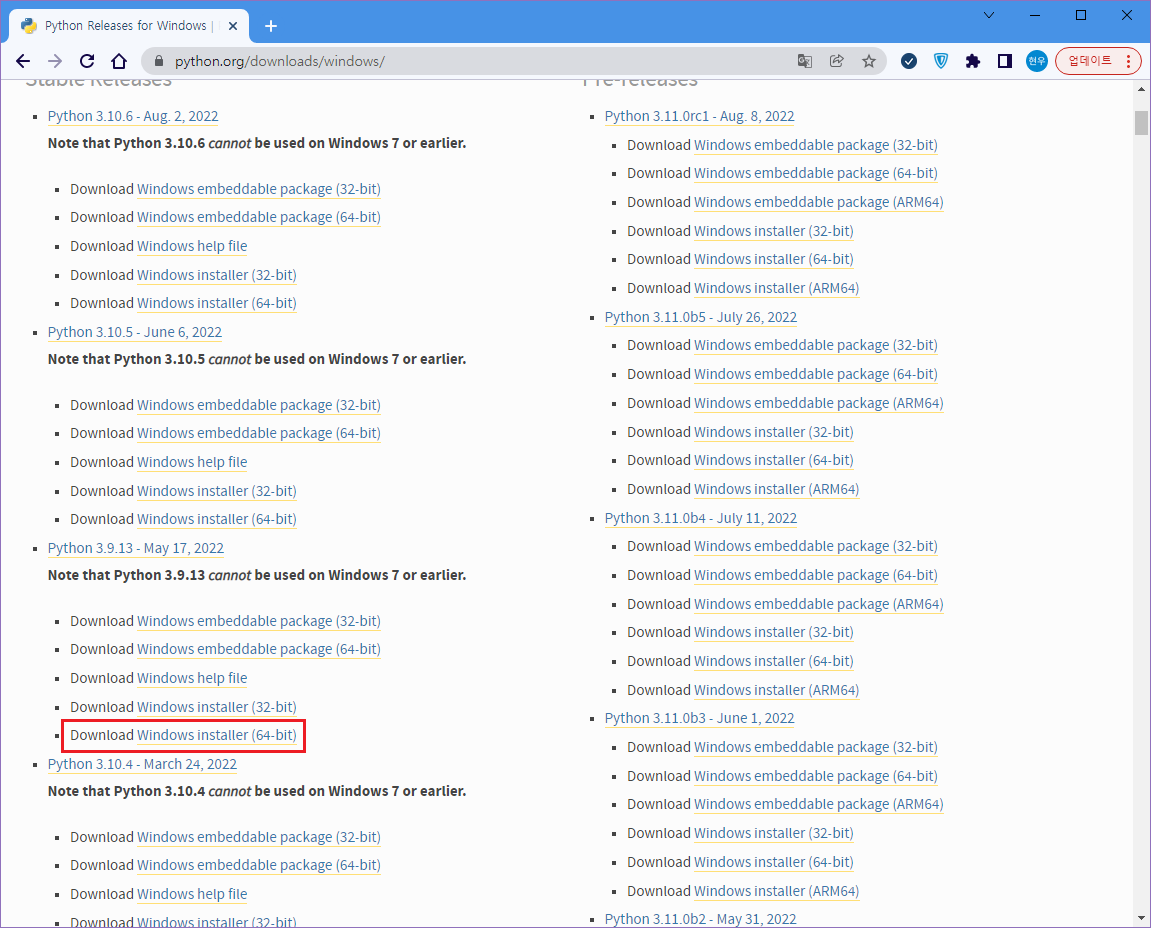Open the Python 3.11.0b3 - June 1, 2022 link

pos(700,718)
